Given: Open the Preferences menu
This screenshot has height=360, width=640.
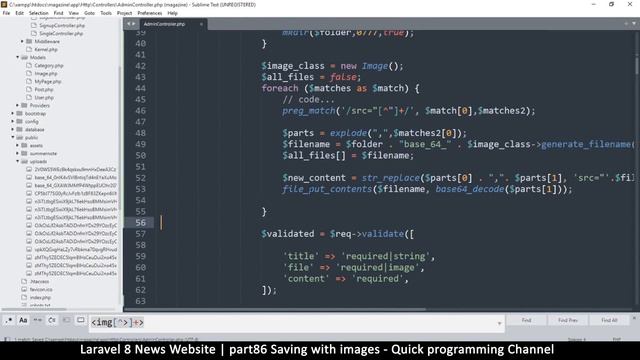Looking at the screenshot, I should pos(150,13).
